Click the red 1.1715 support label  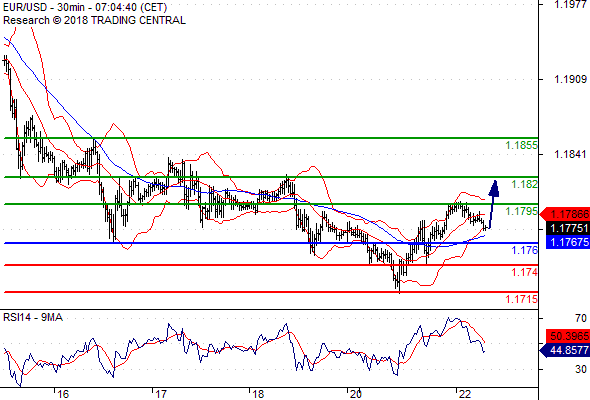click(521, 299)
